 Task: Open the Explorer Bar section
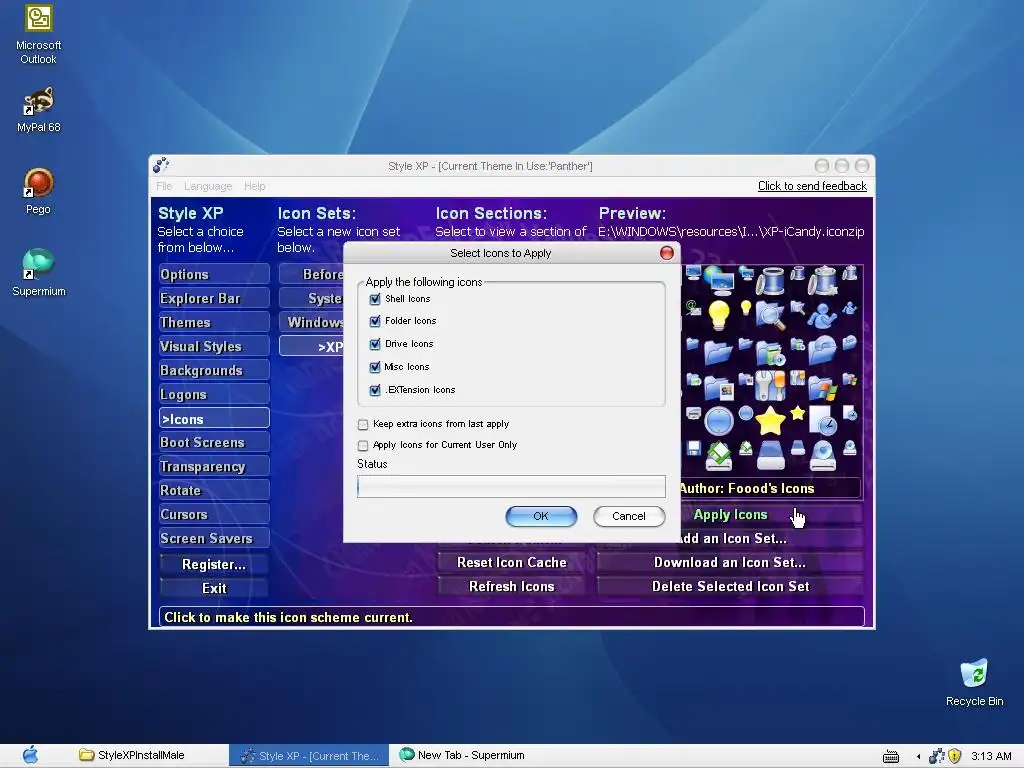214,298
